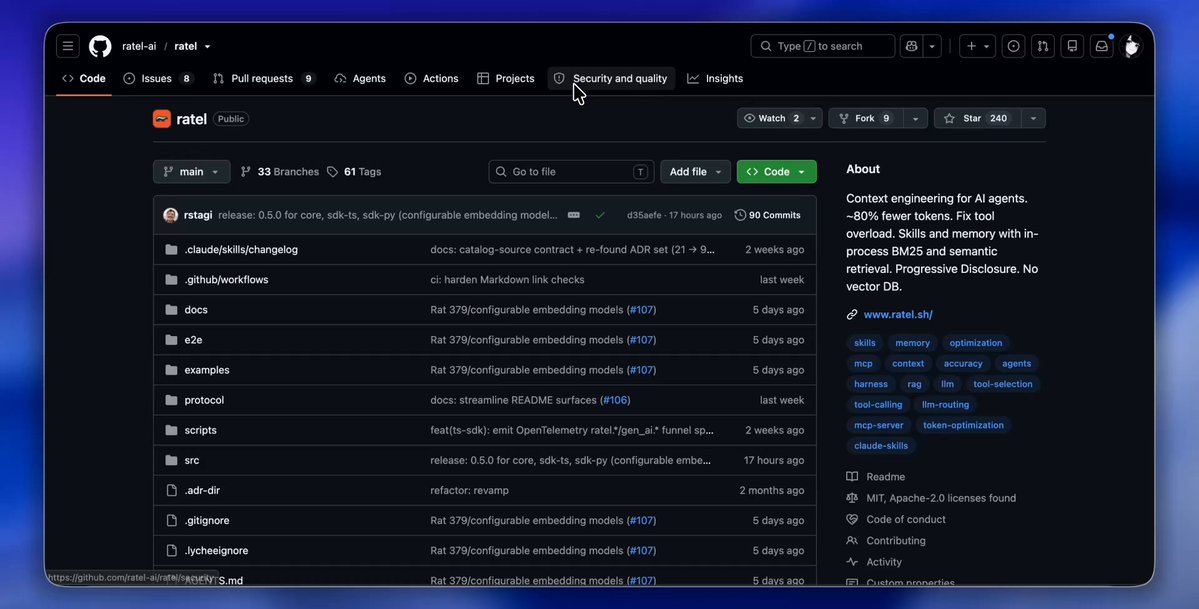Image resolution: width=1199 pixels, height=609 pixels.
Task: Expand the Add file dropdown
Action: tap(695, 171)
